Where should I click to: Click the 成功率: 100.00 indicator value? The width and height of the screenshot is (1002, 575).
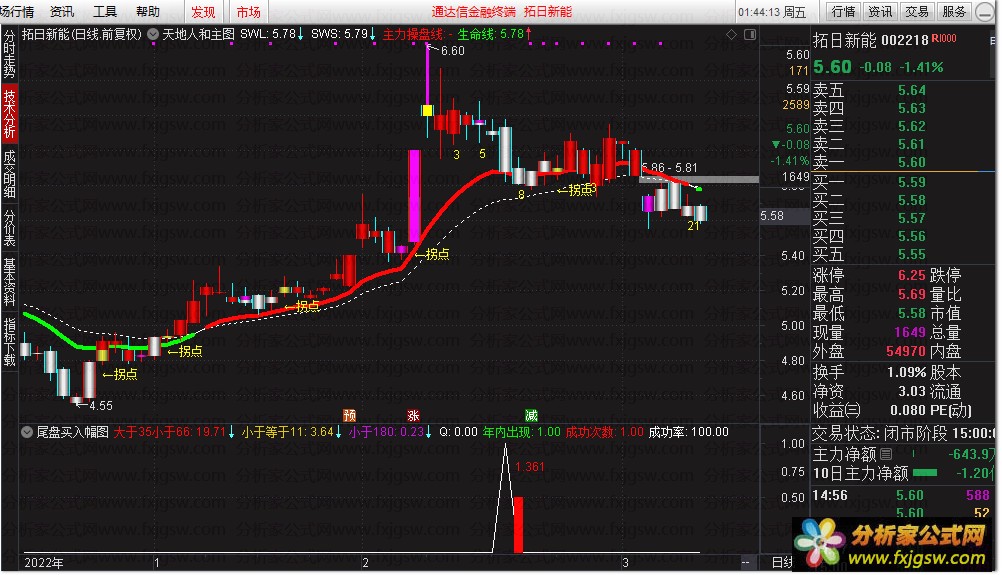click(x=688, y=433)
